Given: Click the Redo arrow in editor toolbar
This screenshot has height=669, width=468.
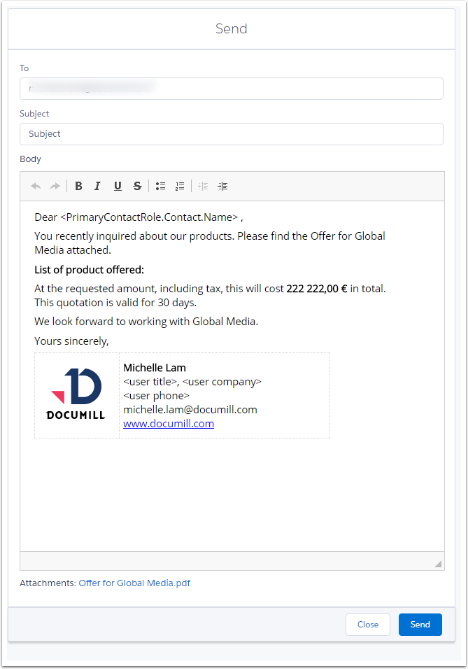Looking at the screenshot, I should (55, 186).
